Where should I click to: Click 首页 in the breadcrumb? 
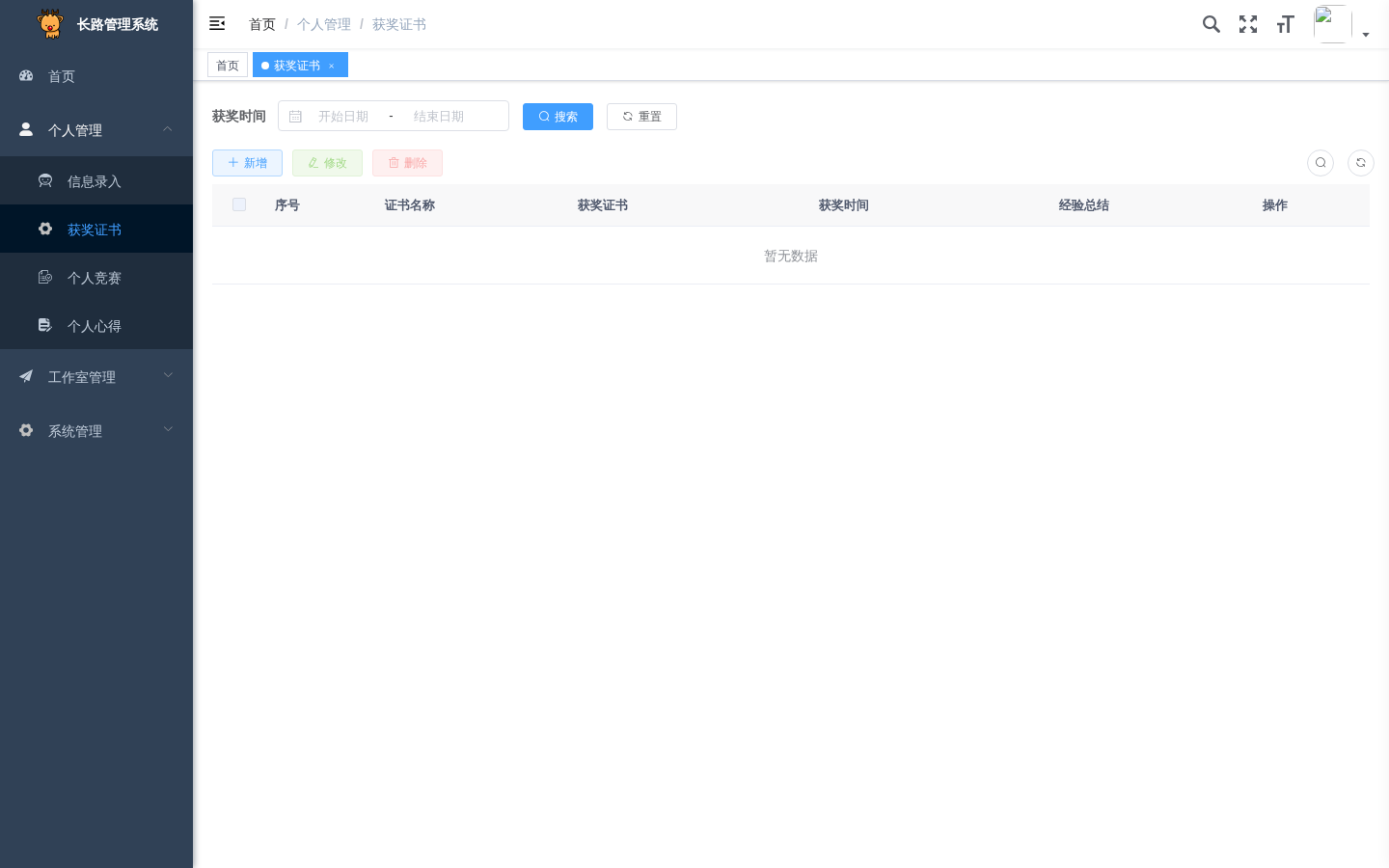pos(262,24)
